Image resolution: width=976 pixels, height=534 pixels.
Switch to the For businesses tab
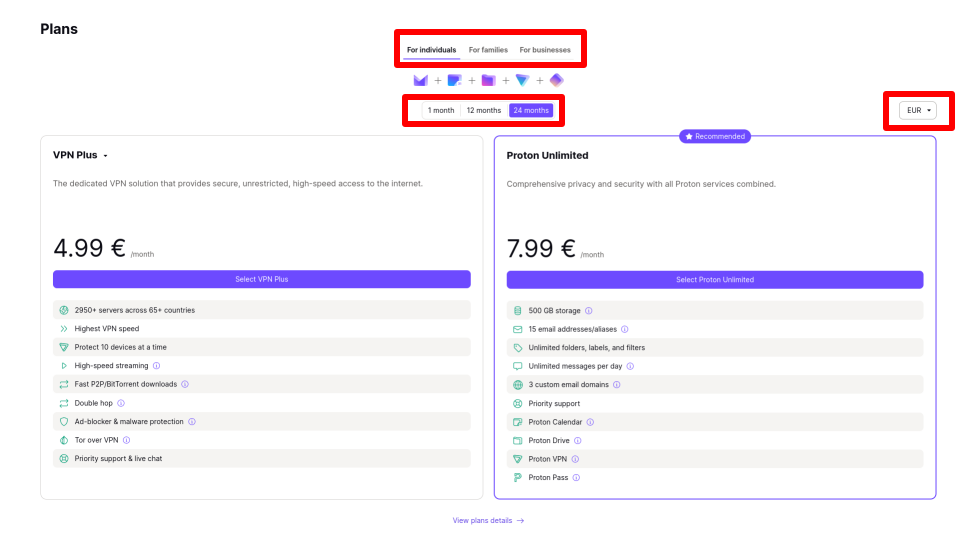tap(545, 50)
